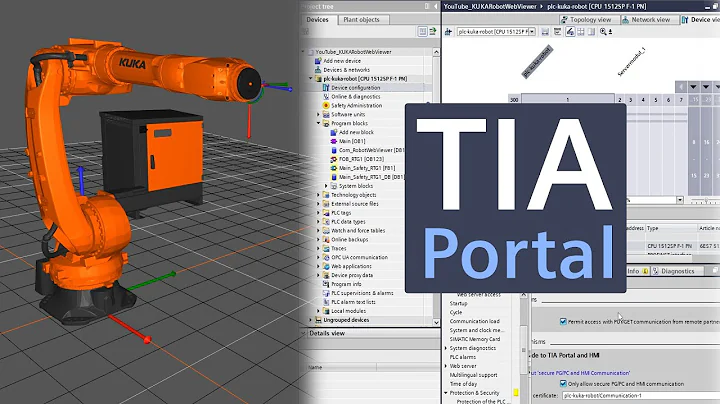This screenshot has width=720, height=404.
Task: Click the Main [OB1] block icon
Action: coord(334,141)
